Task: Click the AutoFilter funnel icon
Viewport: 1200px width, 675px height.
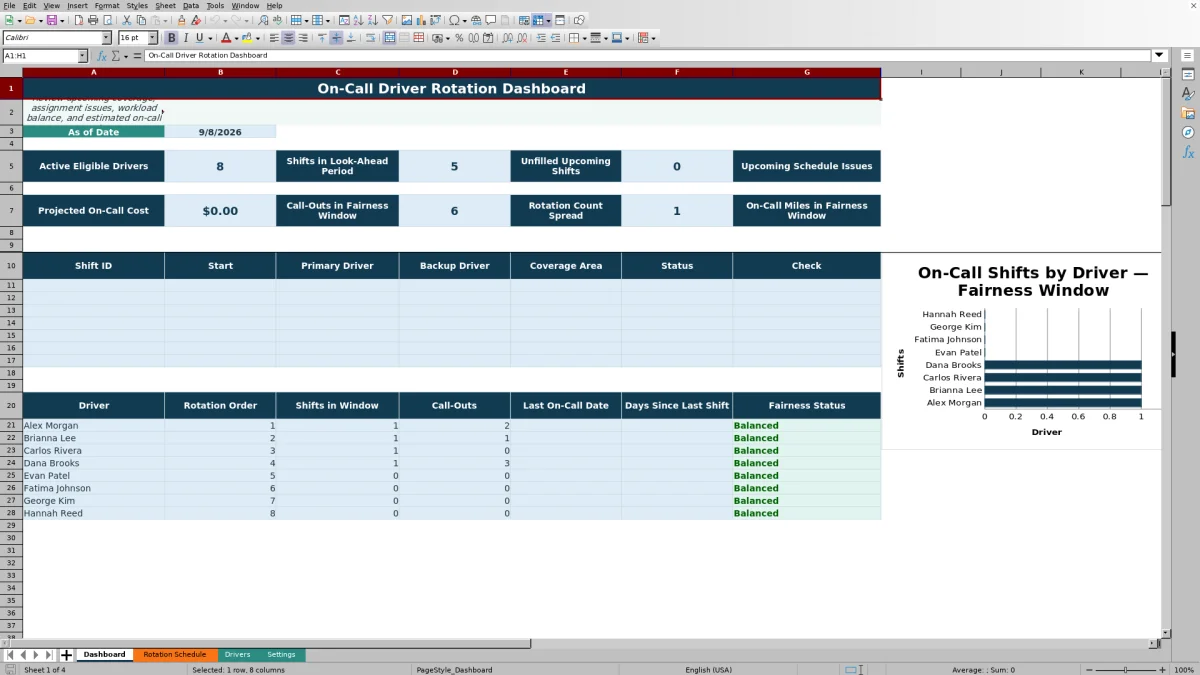Action: coord(387,20)
